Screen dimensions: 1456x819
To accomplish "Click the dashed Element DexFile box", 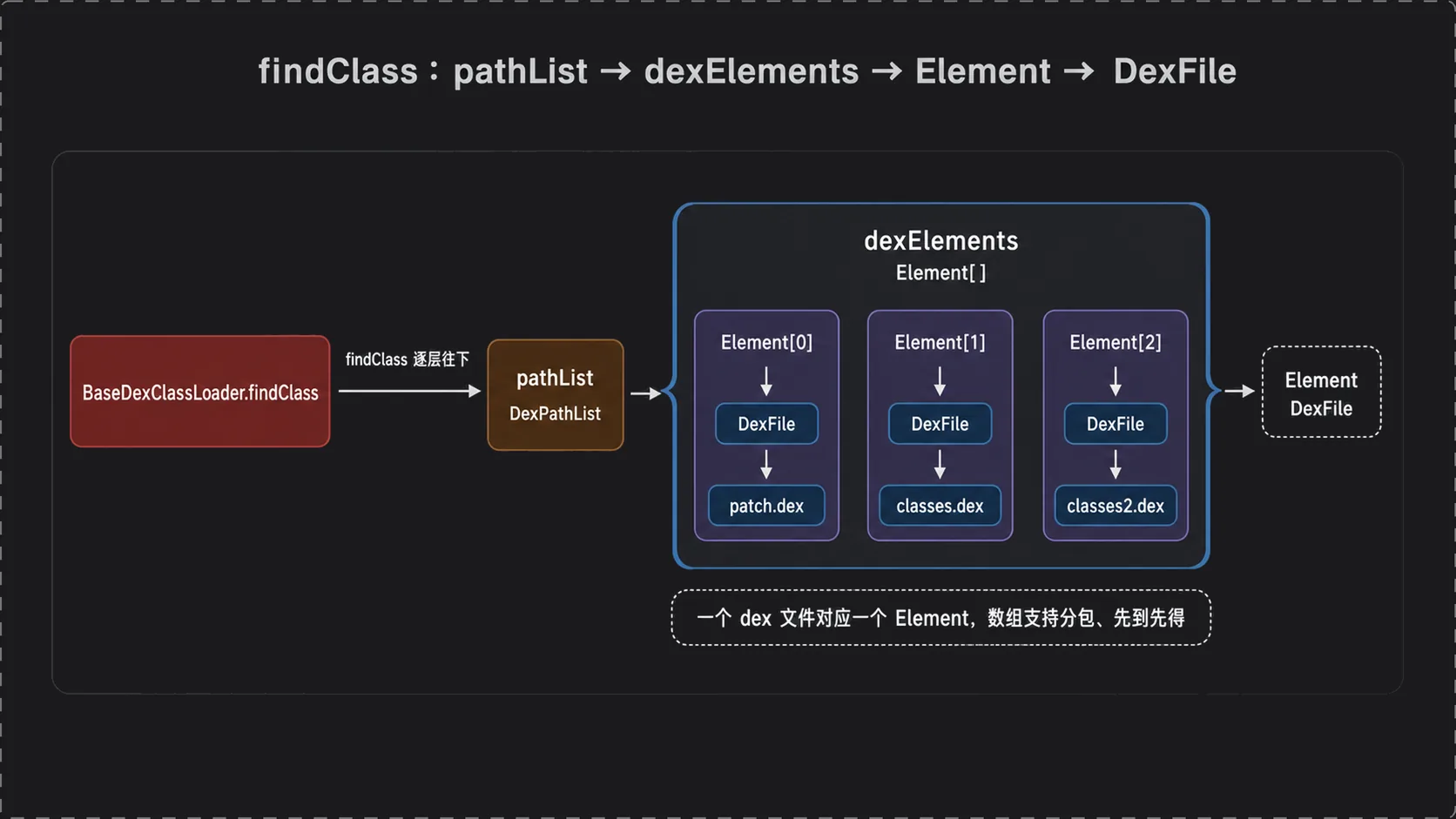I will [1321, 393].
